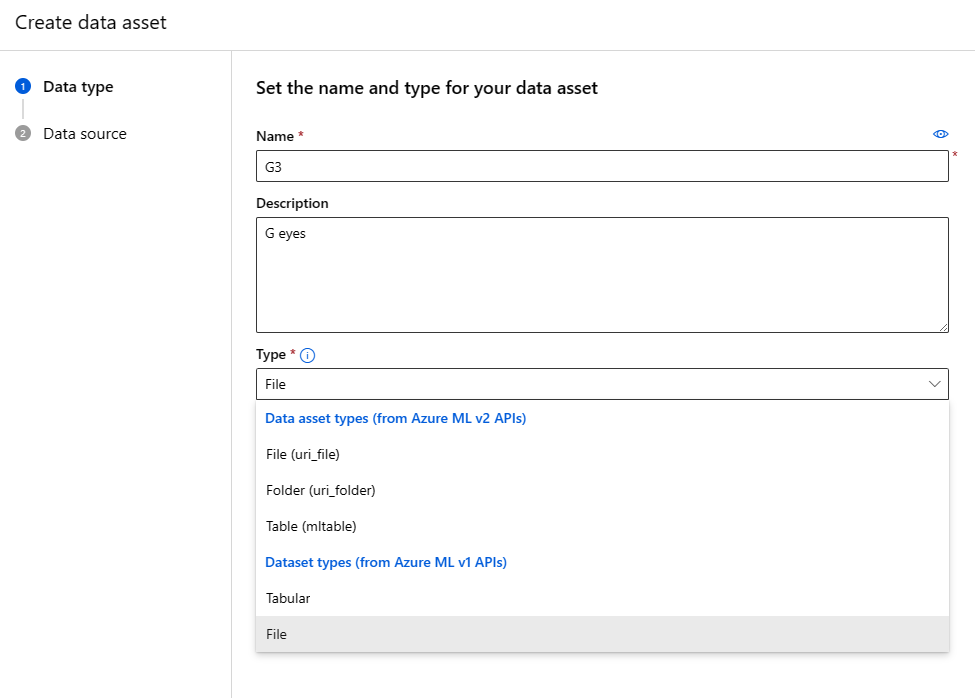Click the Description field resize grip corner

(x=944, y=326)
